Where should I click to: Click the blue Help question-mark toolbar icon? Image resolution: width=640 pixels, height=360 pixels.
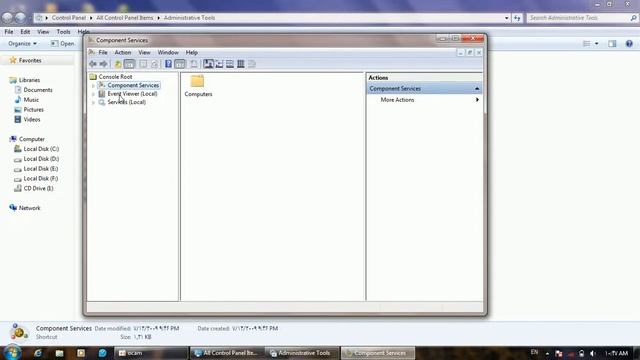[168, 64]
